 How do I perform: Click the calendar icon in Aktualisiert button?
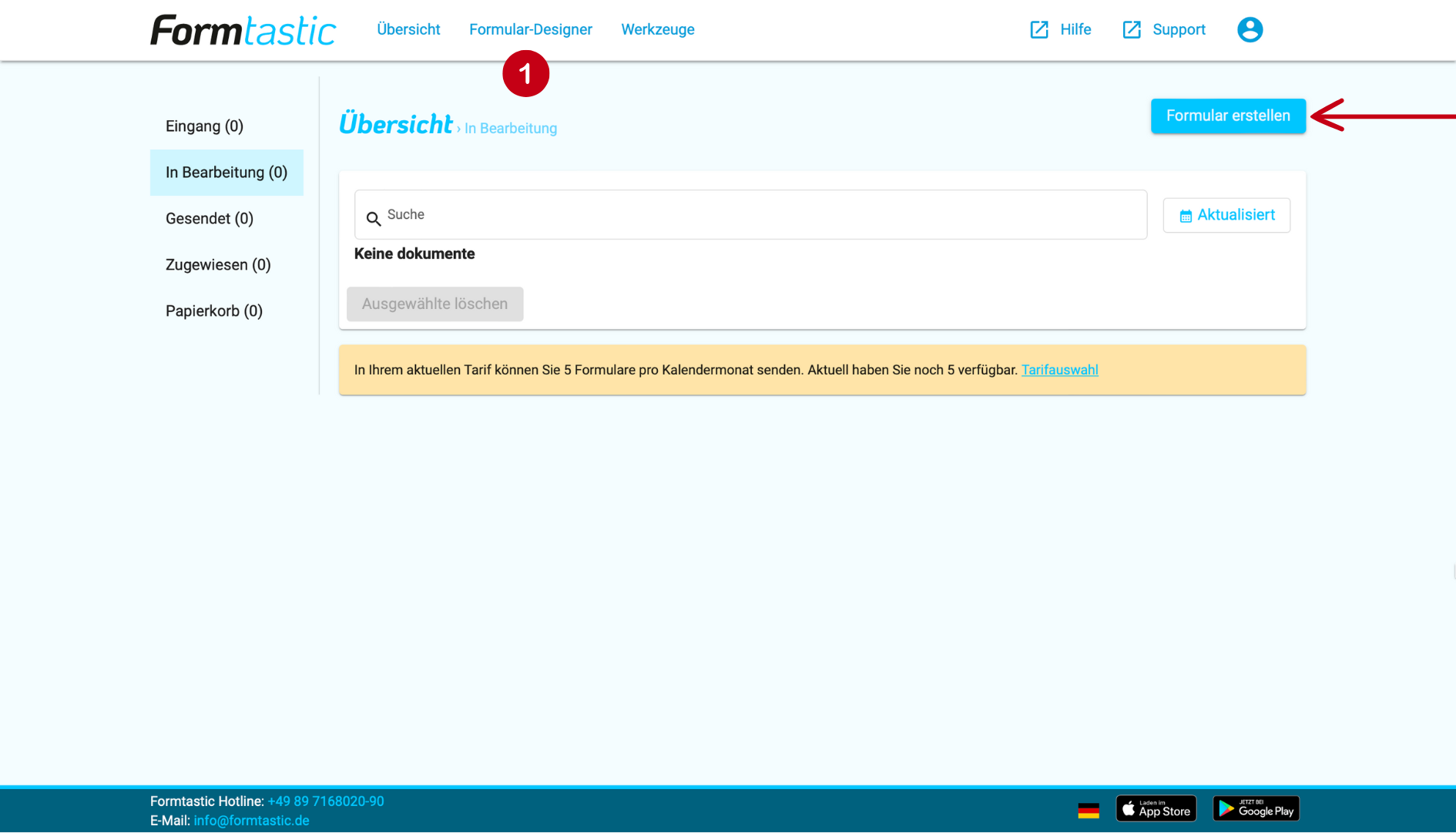pyautogui.click(x=1186, y=216)
